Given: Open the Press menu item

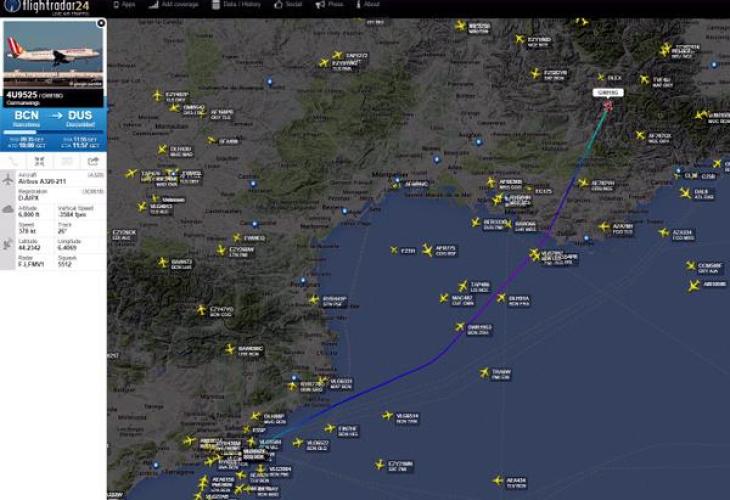Looking at the screenshot, I should pos(329,5).
